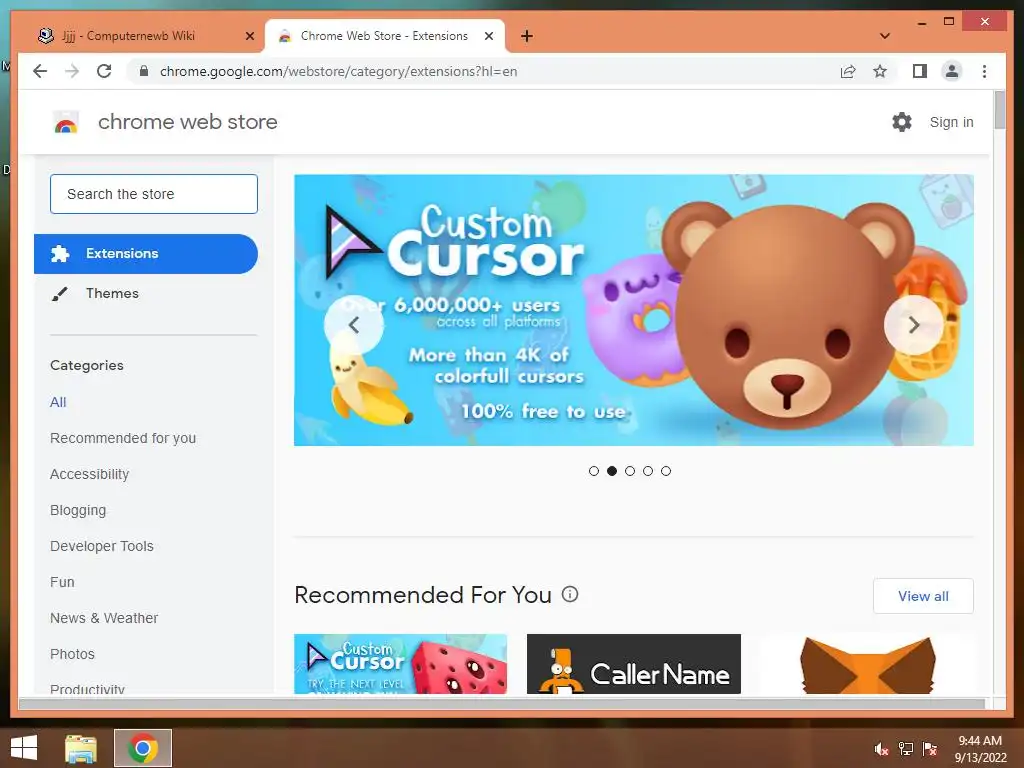This screenshot has height=768, width=1024.
Task: Click Sign in link
Action: pos(951,122)
